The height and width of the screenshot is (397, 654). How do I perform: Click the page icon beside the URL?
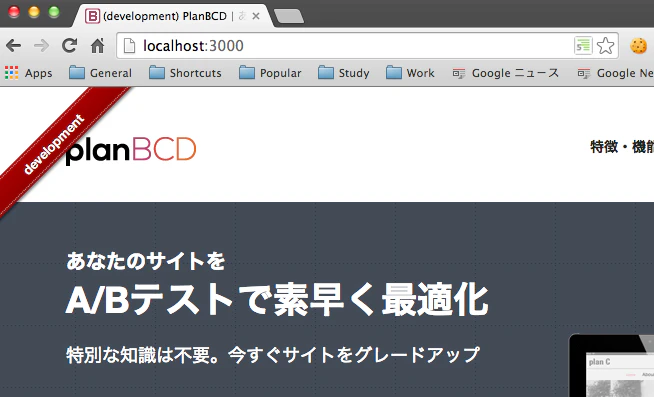point(129,45)
